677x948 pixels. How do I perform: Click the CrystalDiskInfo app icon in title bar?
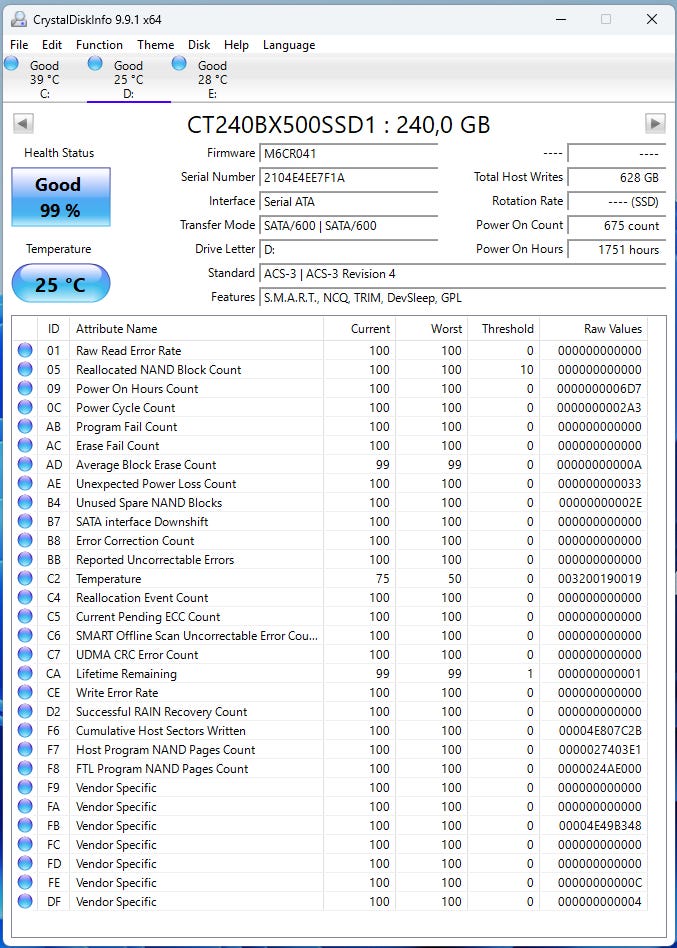[x=19, y=19]
